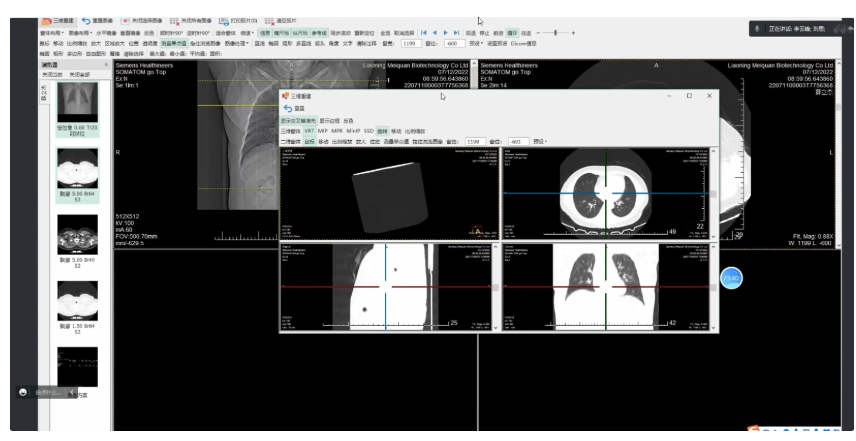Screen dimensions: 856x441
Task: Step to previous image arrow
Action: click(x=435, y=33)
